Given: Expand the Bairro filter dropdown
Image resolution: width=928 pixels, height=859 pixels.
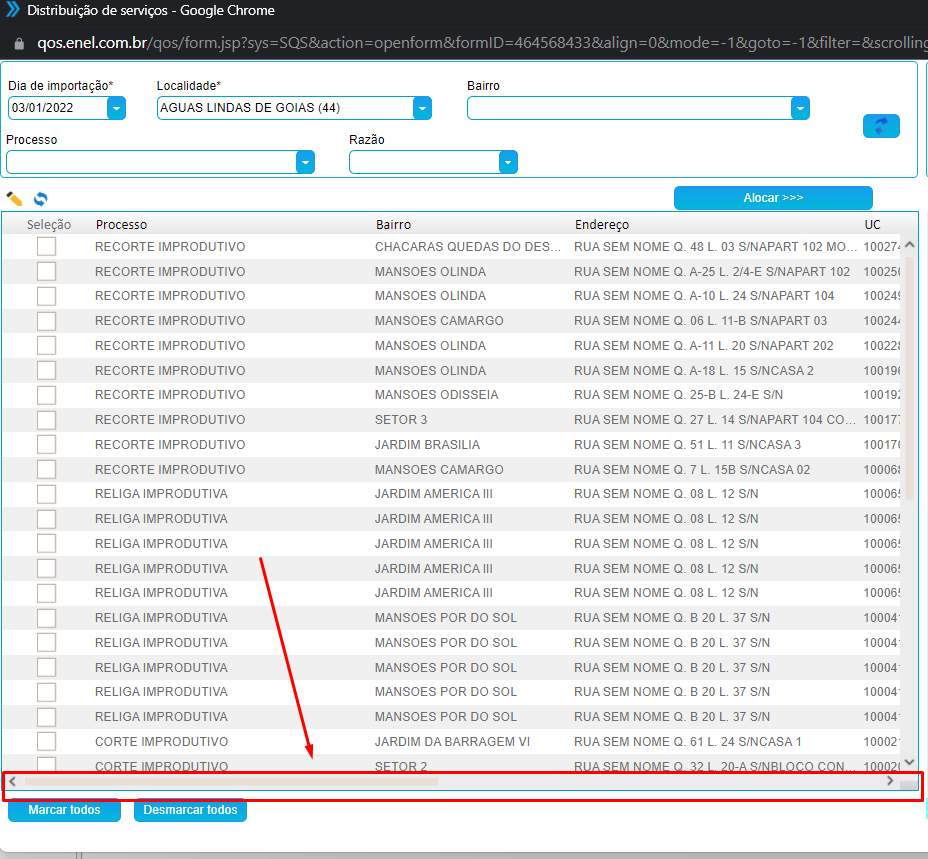Looking at the screenshot, I should coord(799,108).
